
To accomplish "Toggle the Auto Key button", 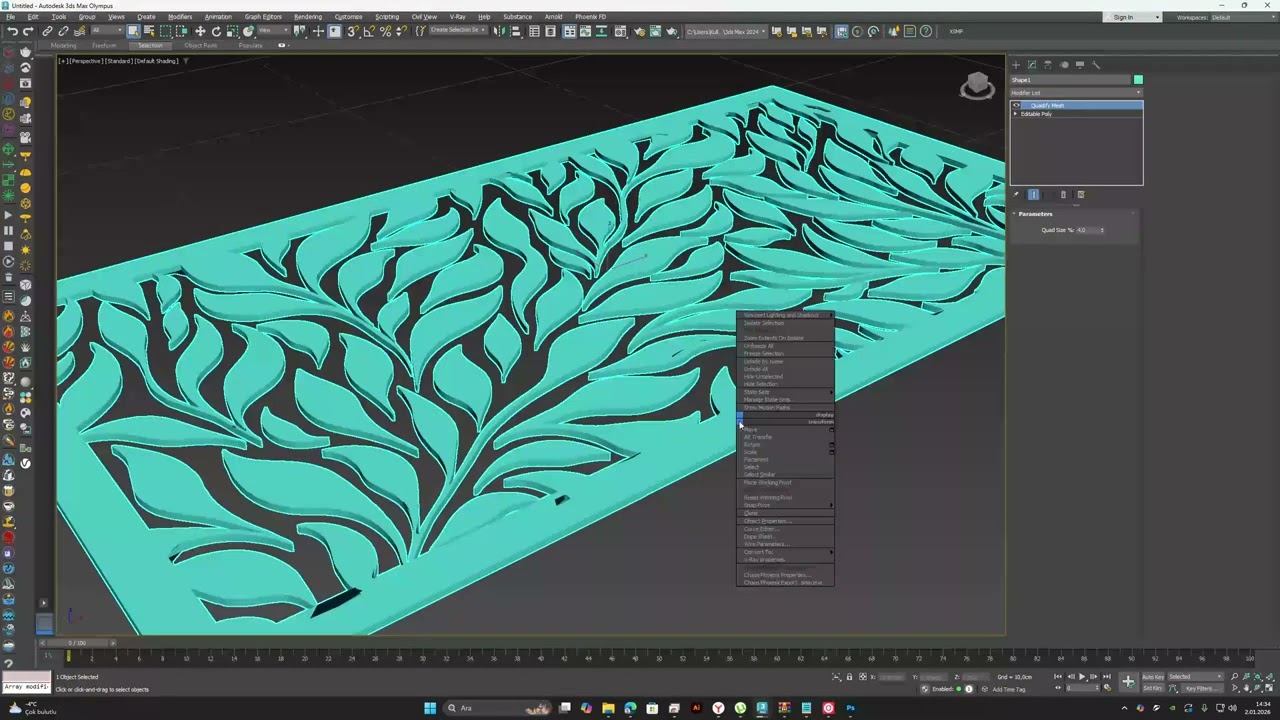I will (1153, 677).
